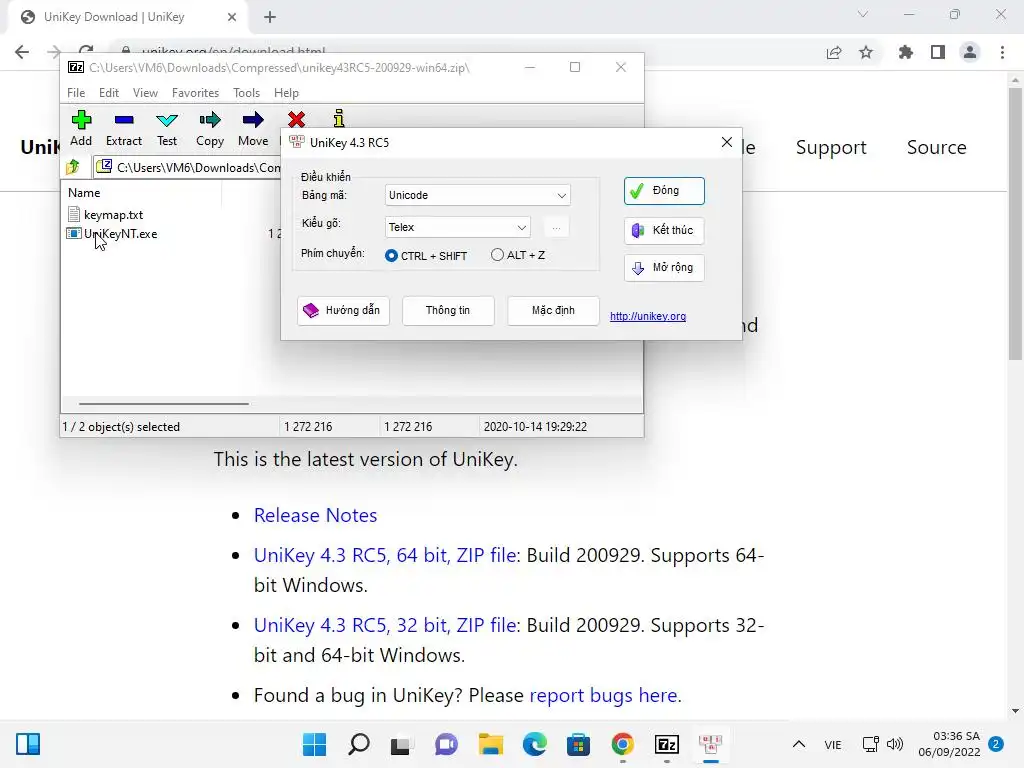
Task: Click the ellipsis button beside Kiểu gõ
Action: pyautogui.click(x=556, y=227)
